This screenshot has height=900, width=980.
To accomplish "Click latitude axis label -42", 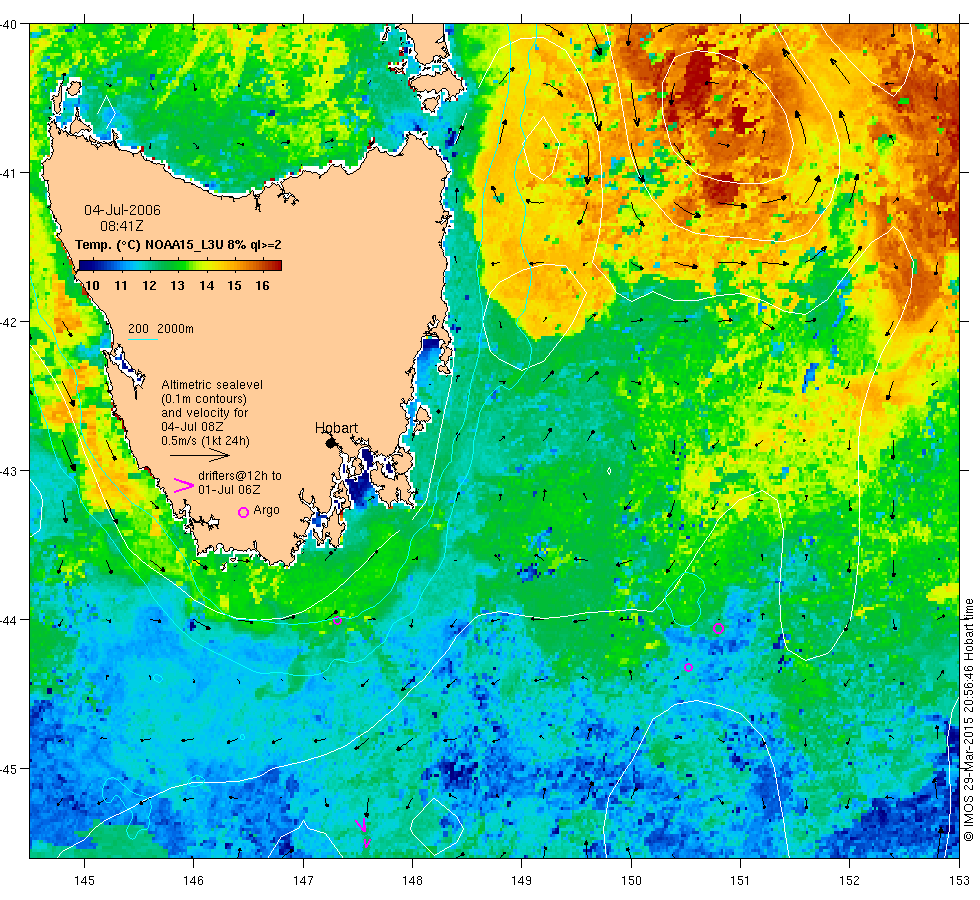I will tap(9, 322).
